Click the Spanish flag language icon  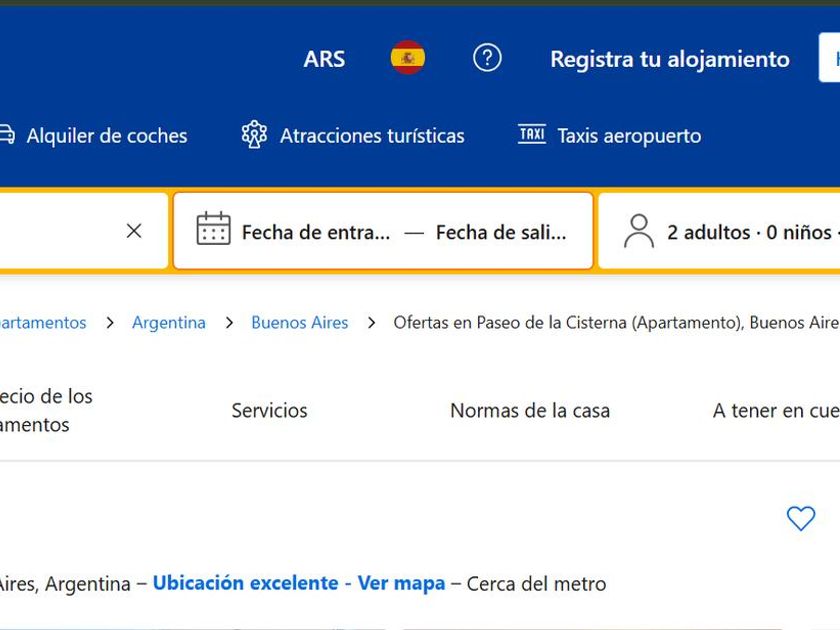tap(407, 58)
